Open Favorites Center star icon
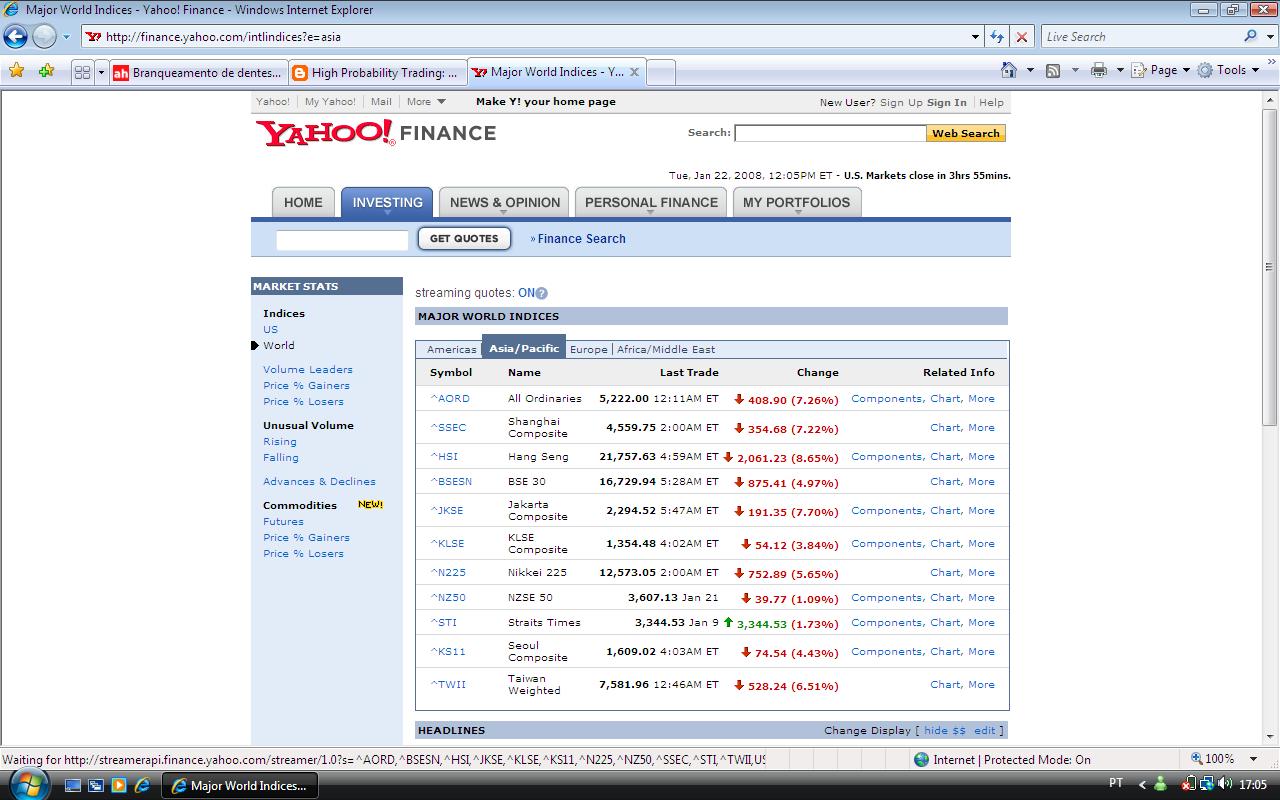Viewport: 1280px width, 800px height. (x=16, y=71)
